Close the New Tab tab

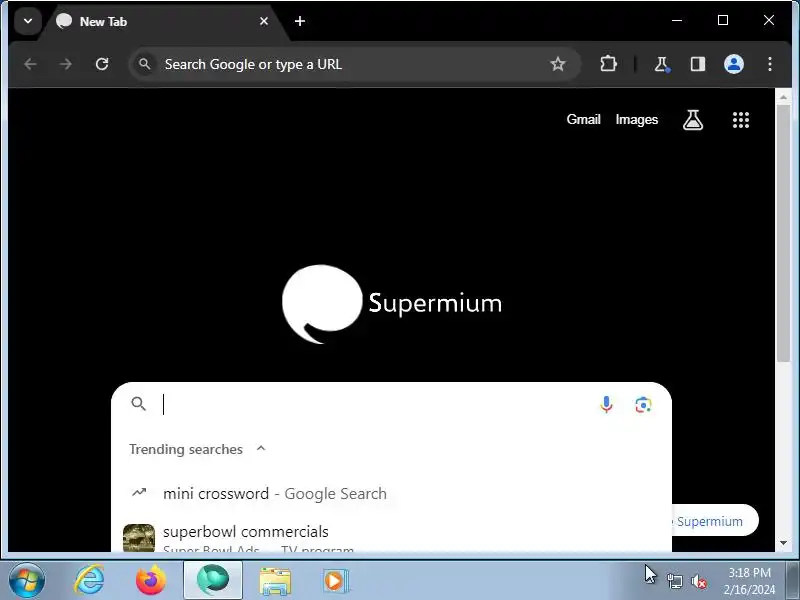pyautogui.click(x=264, y=21)
